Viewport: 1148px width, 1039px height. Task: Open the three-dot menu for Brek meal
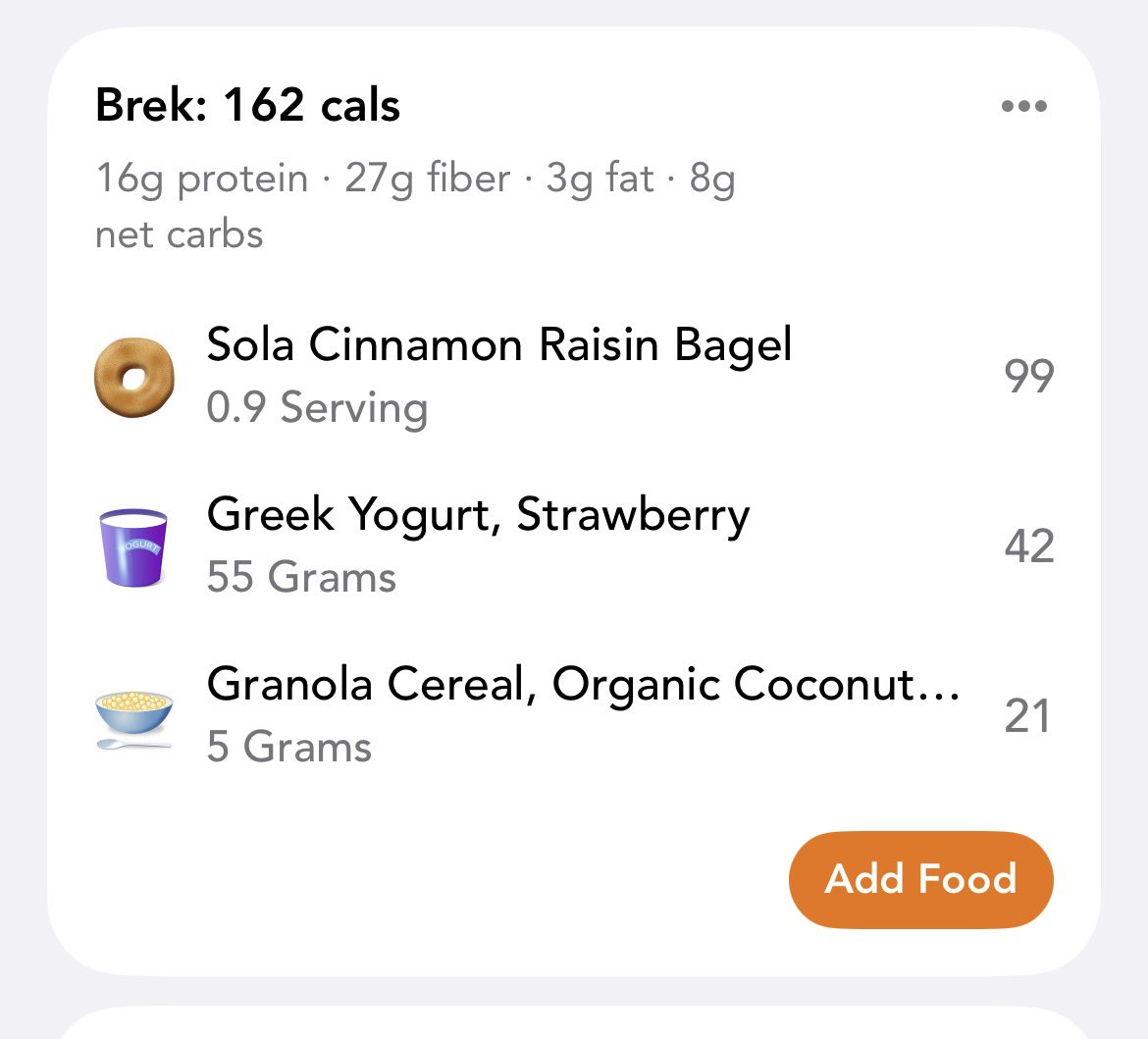tap(1024, 106)
